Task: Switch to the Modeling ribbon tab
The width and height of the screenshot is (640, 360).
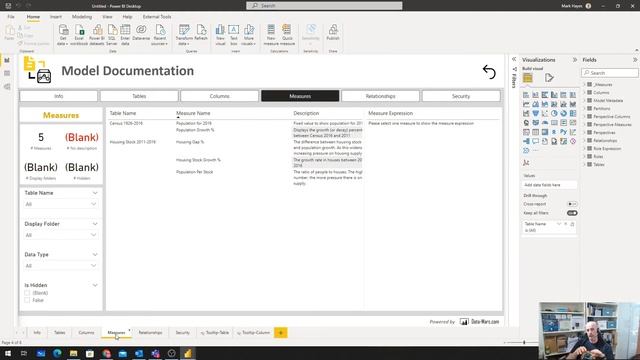Action: [x=82, y=17]
